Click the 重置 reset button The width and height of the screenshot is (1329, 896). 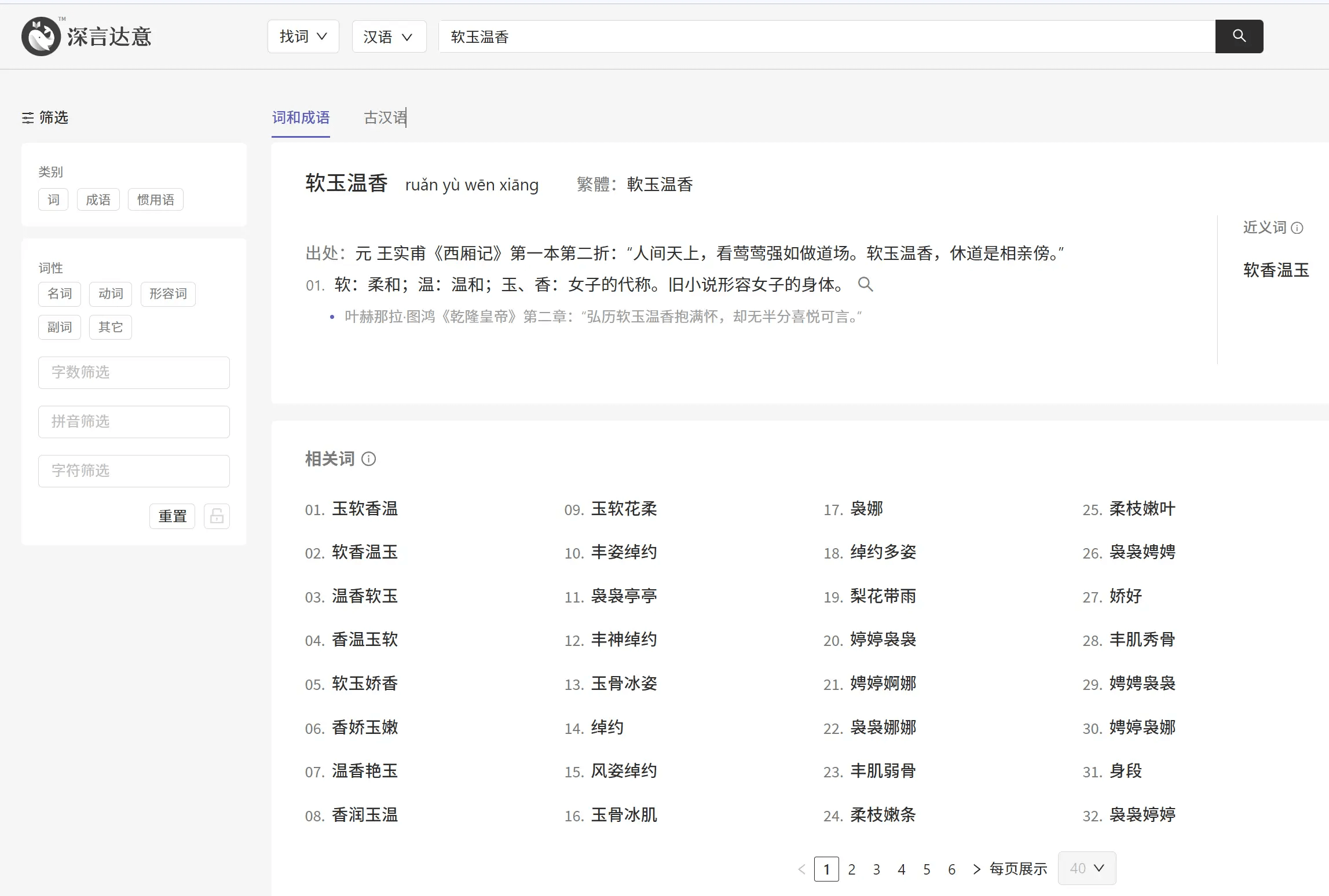pyautogui.click(x=172, y=516)
